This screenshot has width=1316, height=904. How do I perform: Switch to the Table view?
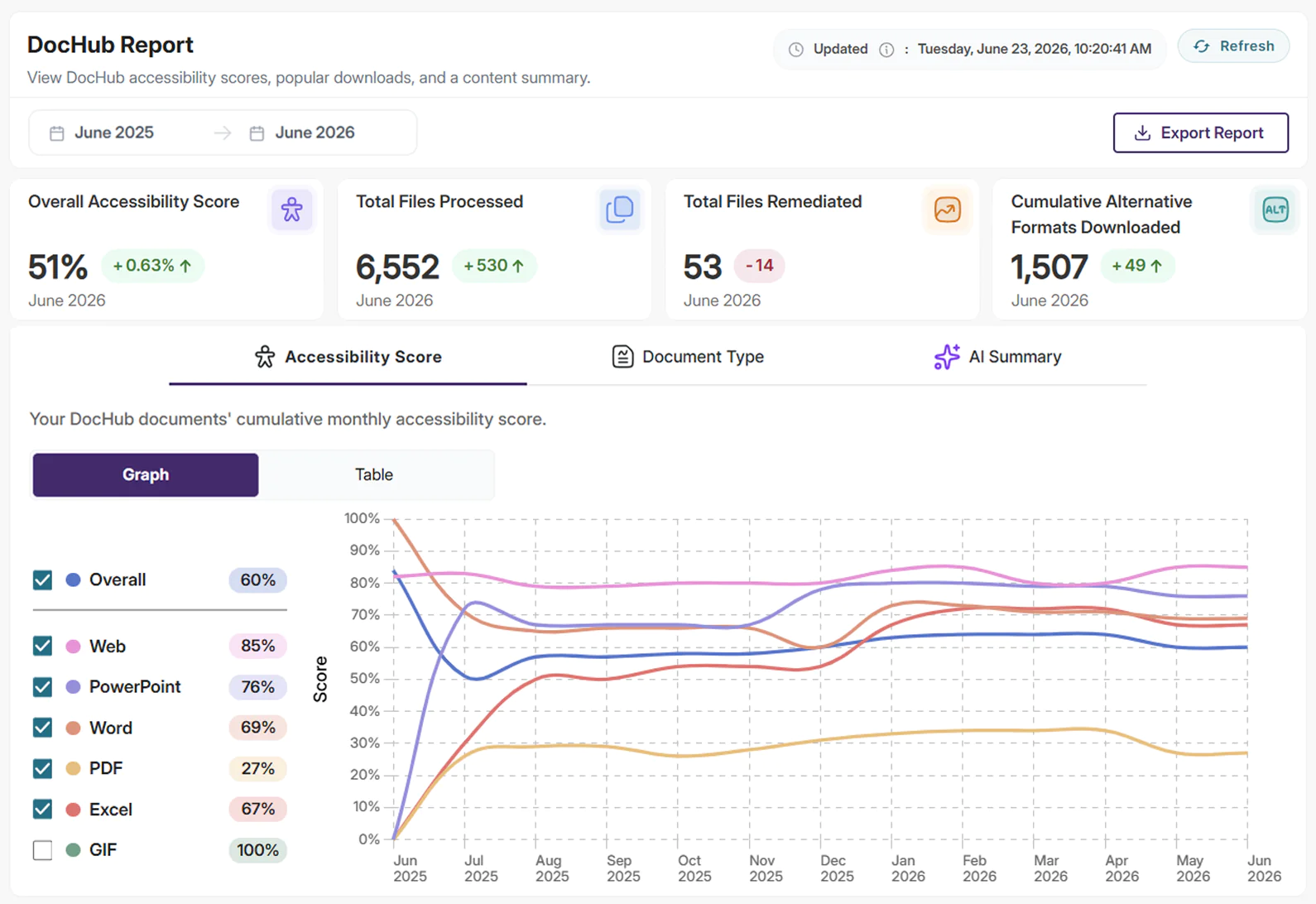pos(374,475)
